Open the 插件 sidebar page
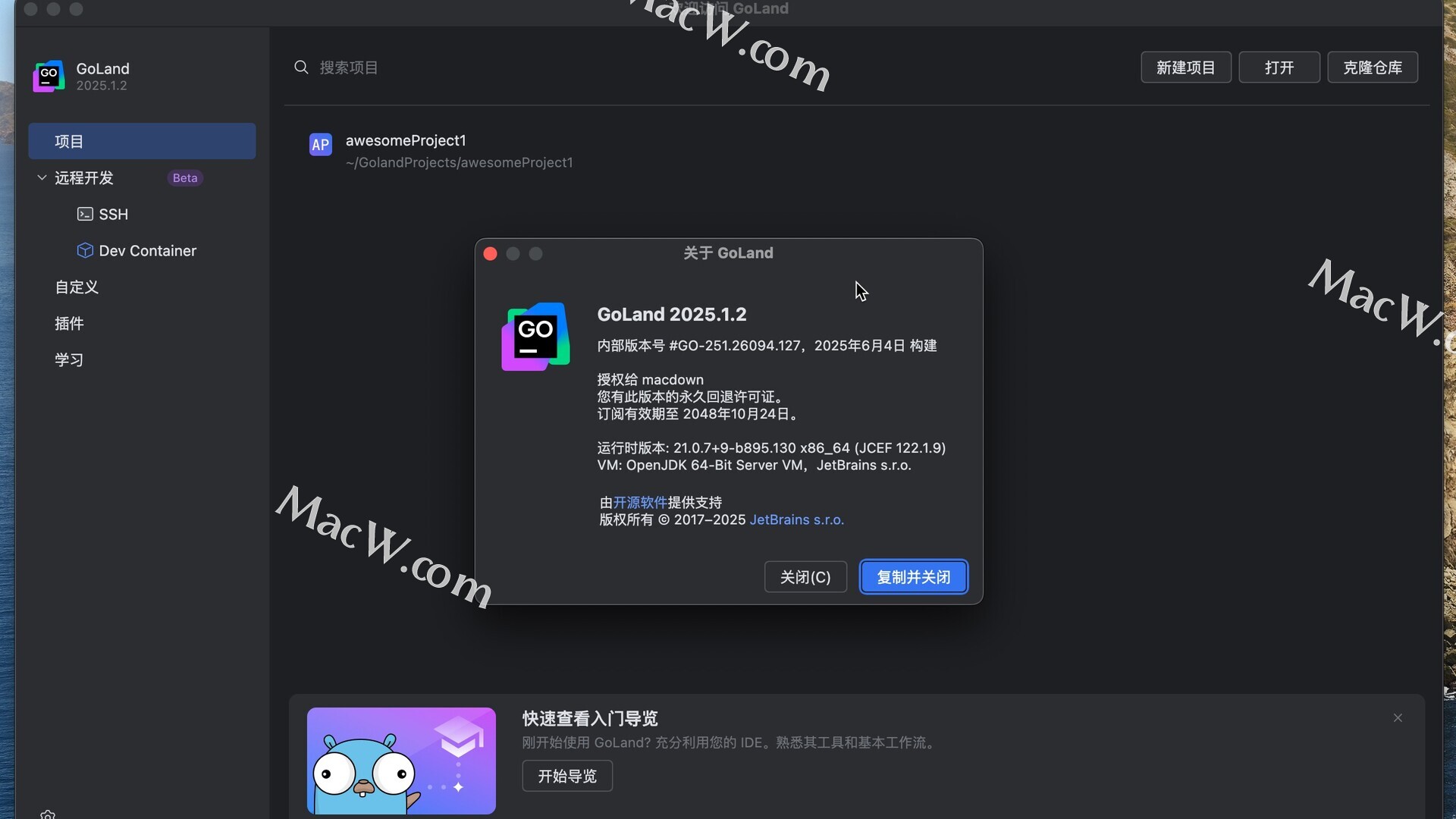This screenshot has height=819, width=1456. [69, 324]
